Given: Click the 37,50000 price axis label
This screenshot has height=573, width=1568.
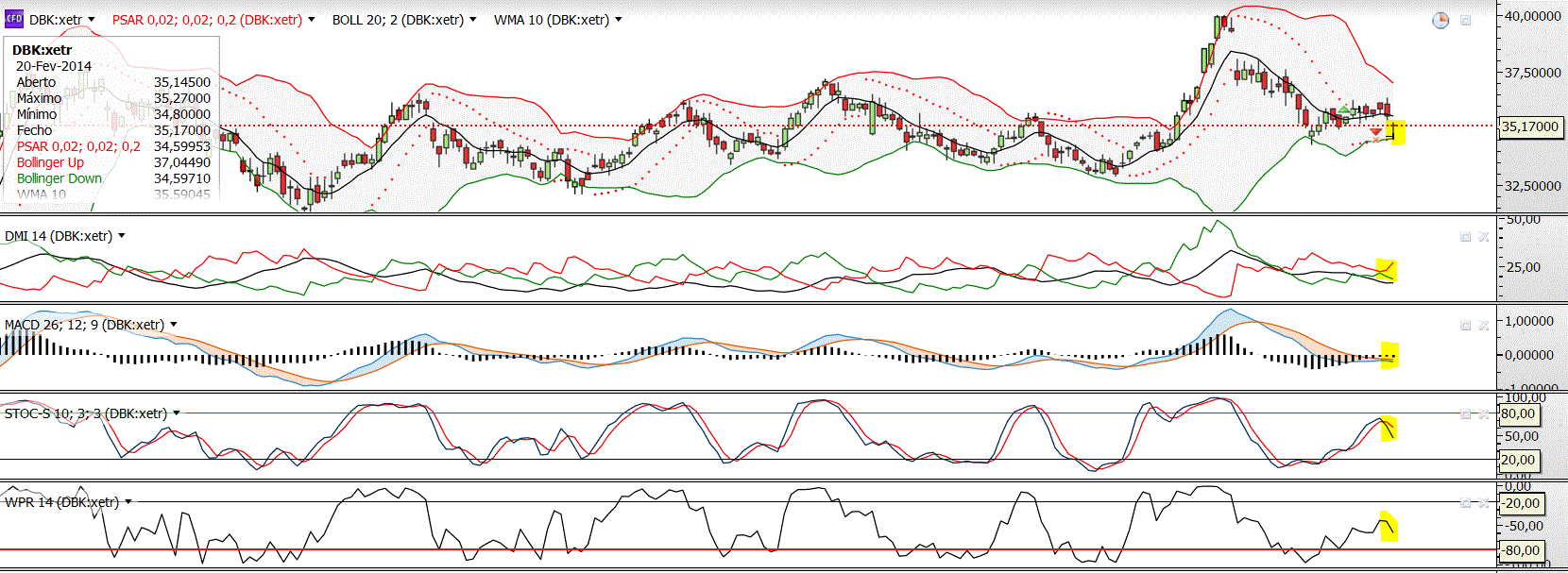Looking at the screenshot, I should click(1533, 73).
